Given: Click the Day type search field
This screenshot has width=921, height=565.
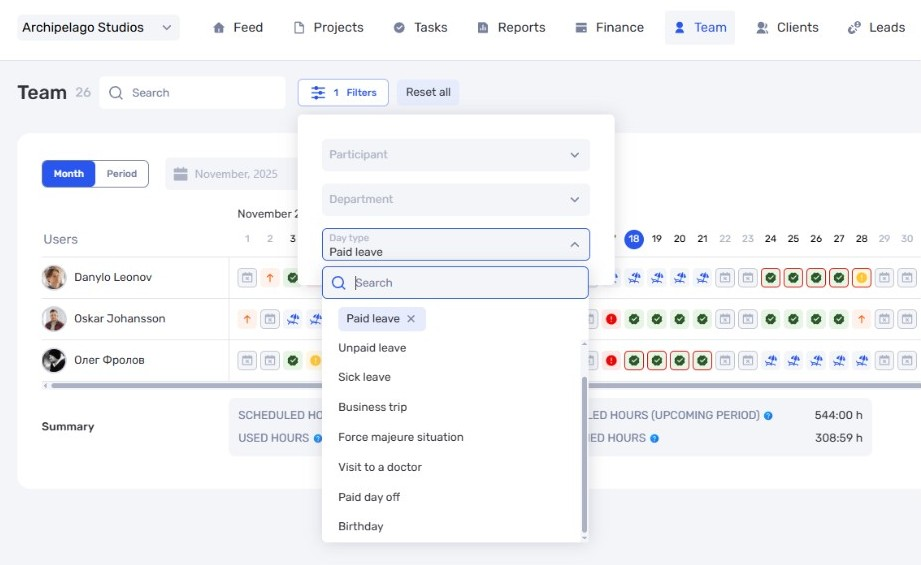Looking at the screenshot, I should [455, 282].
